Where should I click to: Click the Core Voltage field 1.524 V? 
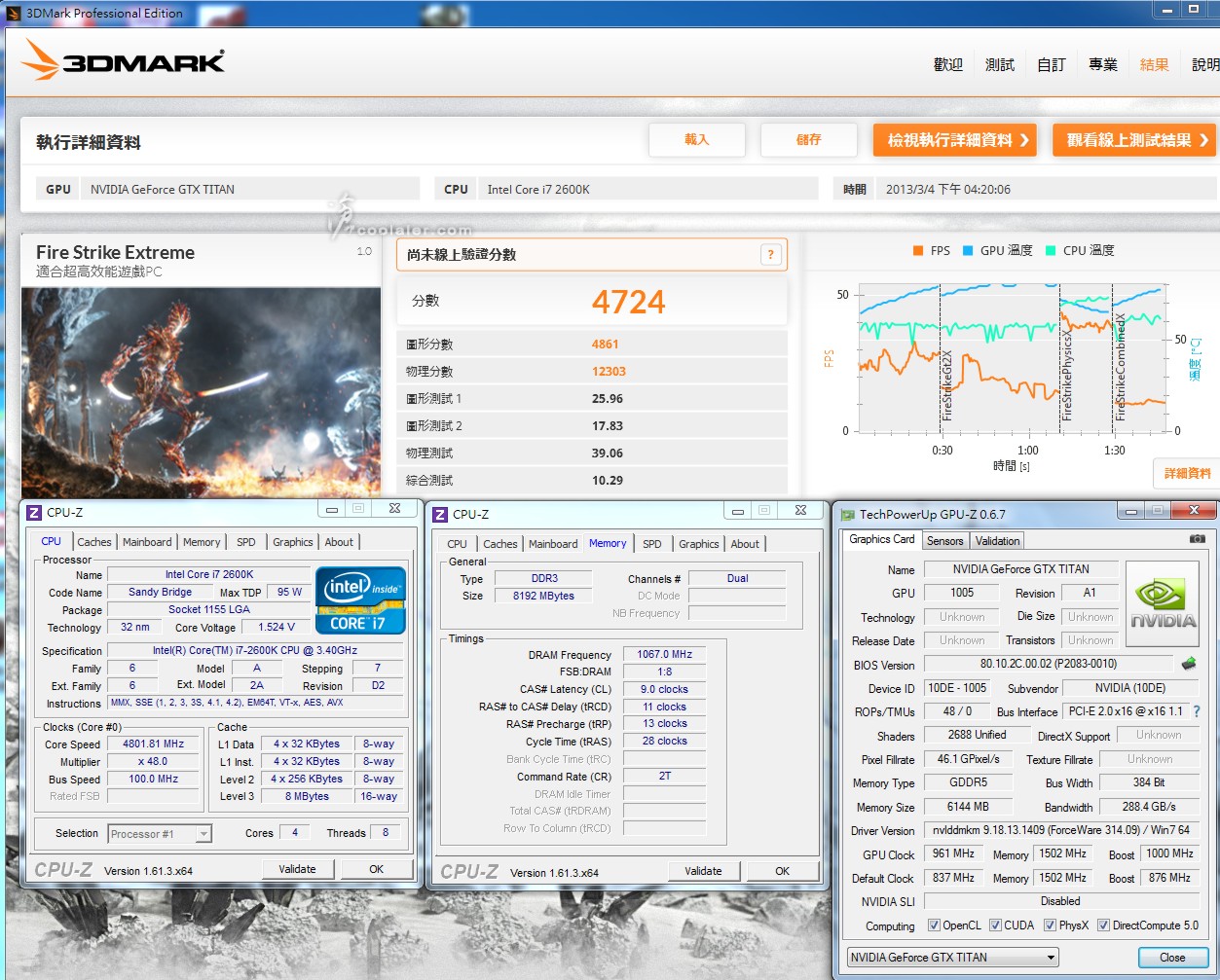coord(277,627)
